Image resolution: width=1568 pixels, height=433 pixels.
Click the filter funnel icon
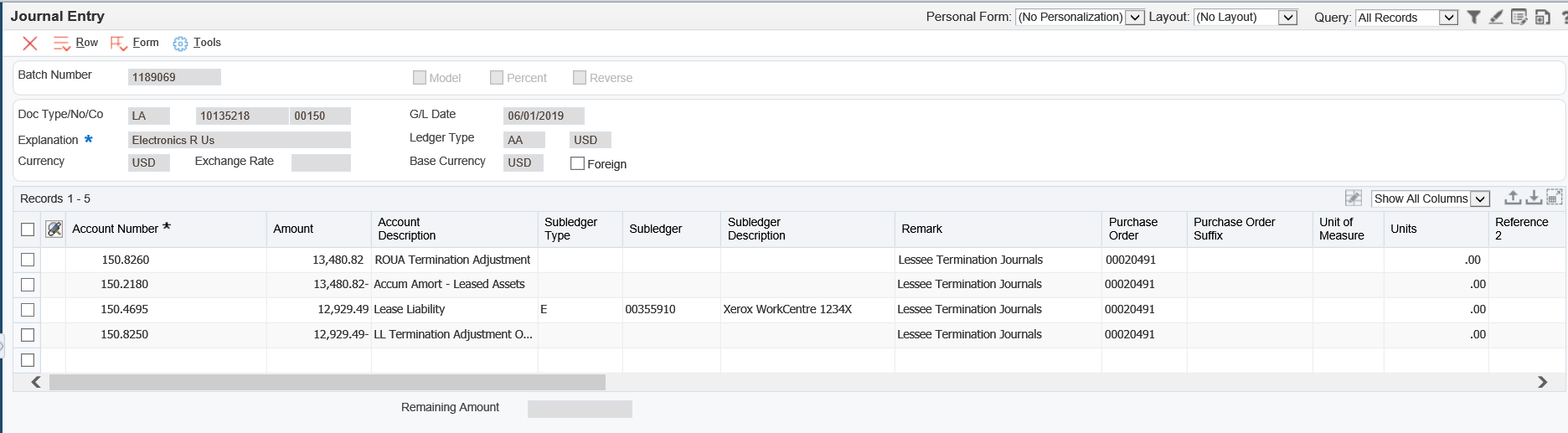(x=1473, y=17)
